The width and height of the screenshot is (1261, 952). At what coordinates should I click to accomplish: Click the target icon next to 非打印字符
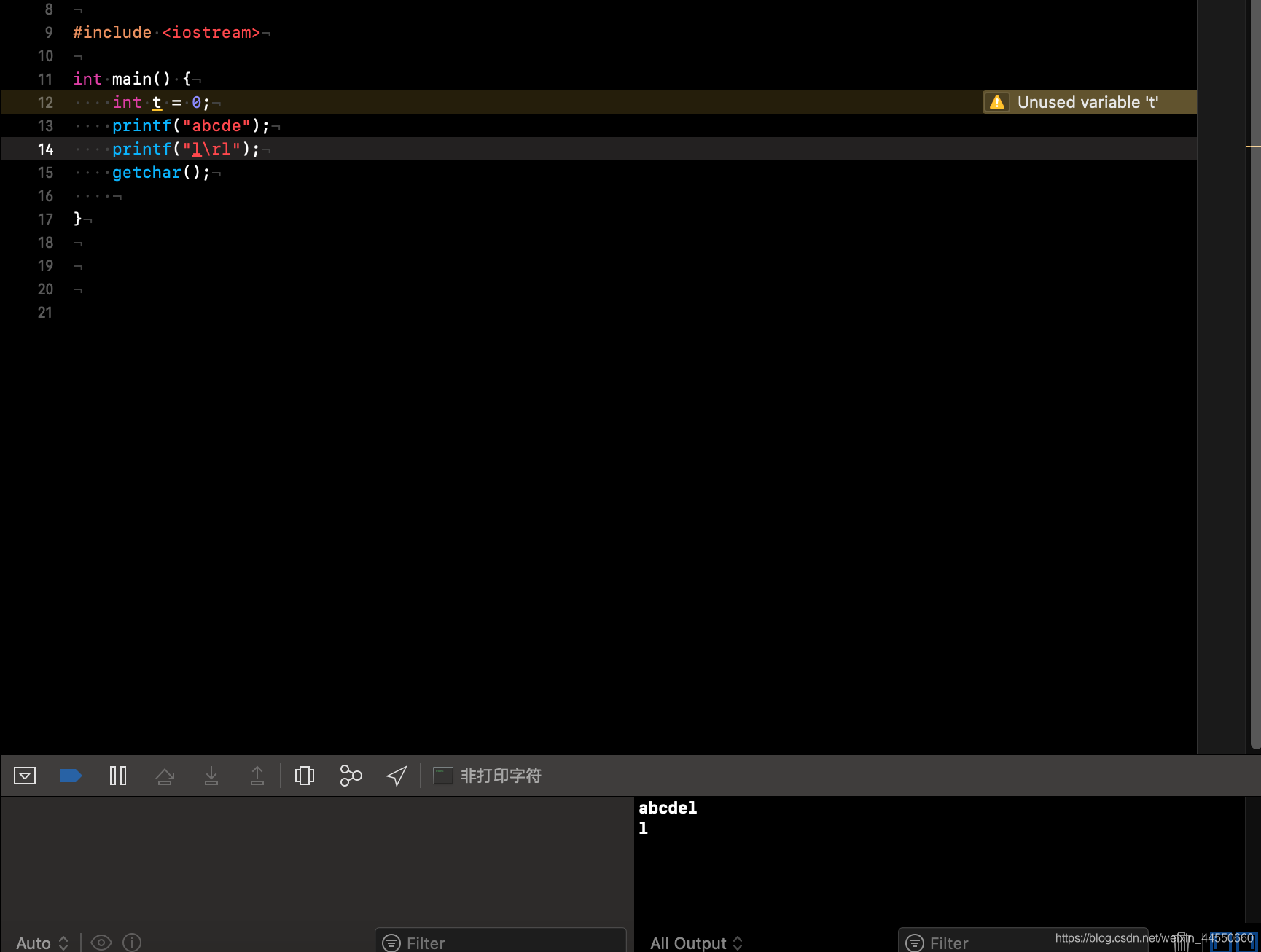tap(443, 776)
